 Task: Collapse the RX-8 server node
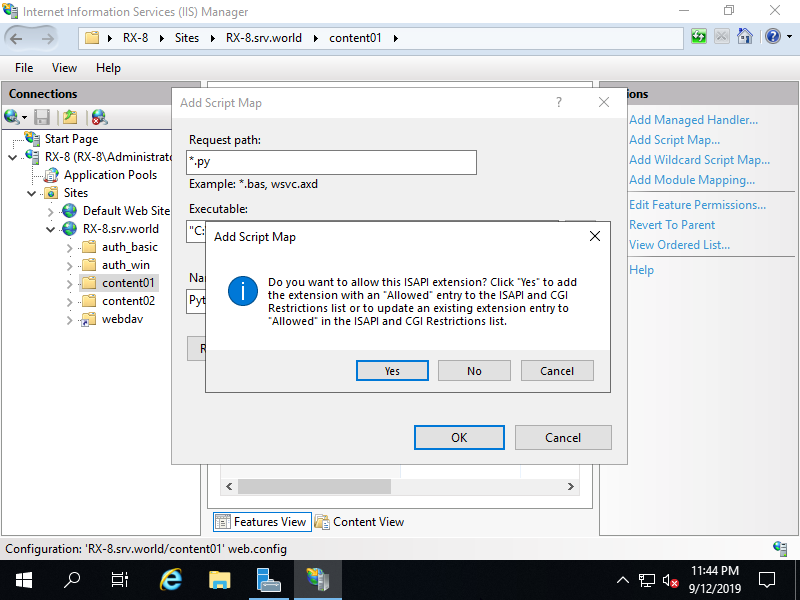(x=13, y=157)
